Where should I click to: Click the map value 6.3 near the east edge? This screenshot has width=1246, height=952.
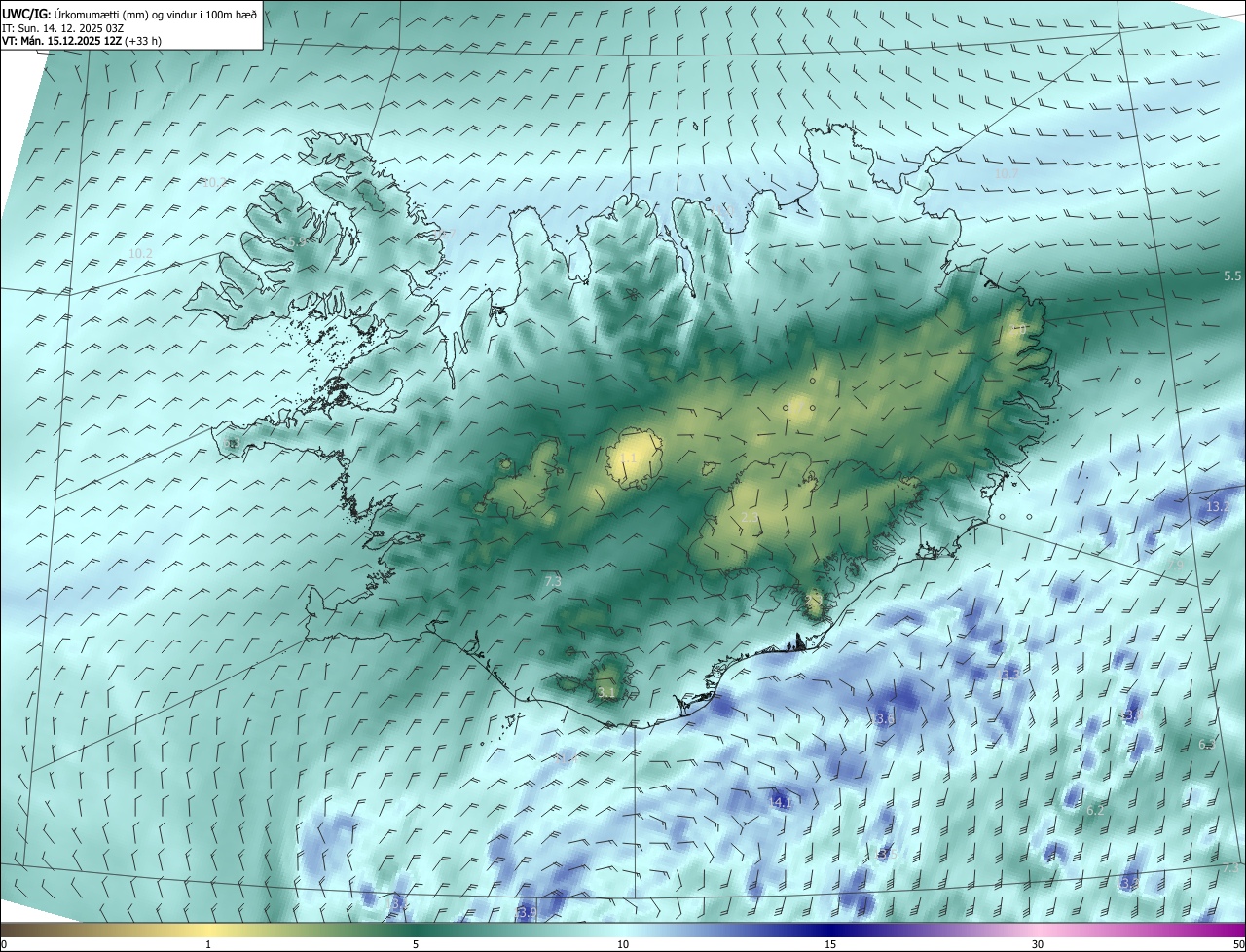click(x=1207, y=745)
